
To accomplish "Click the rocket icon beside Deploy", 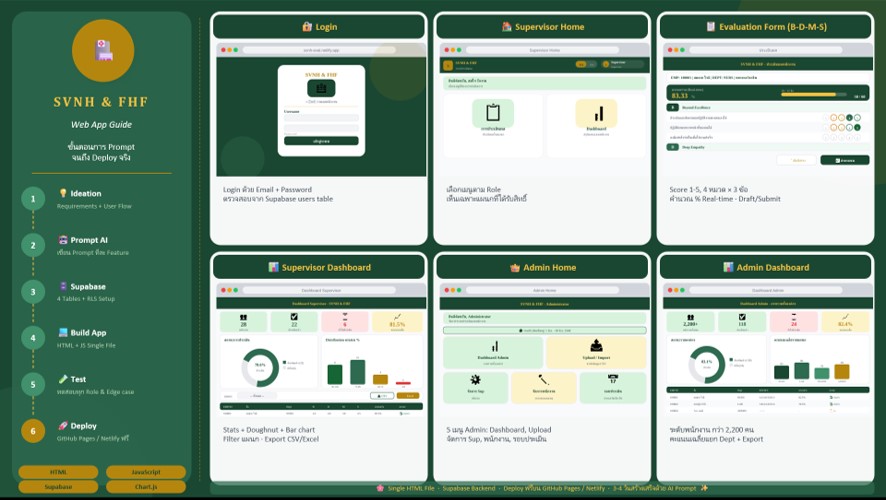I will pyautogui.click(x=63, y=425).
